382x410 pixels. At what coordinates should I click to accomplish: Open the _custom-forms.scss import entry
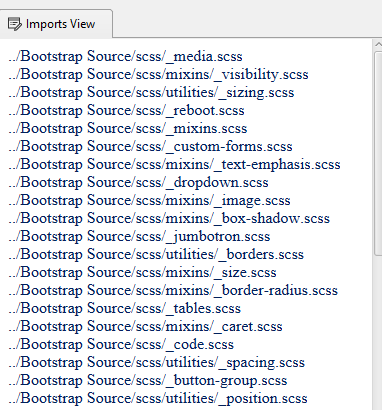point(151,146)
